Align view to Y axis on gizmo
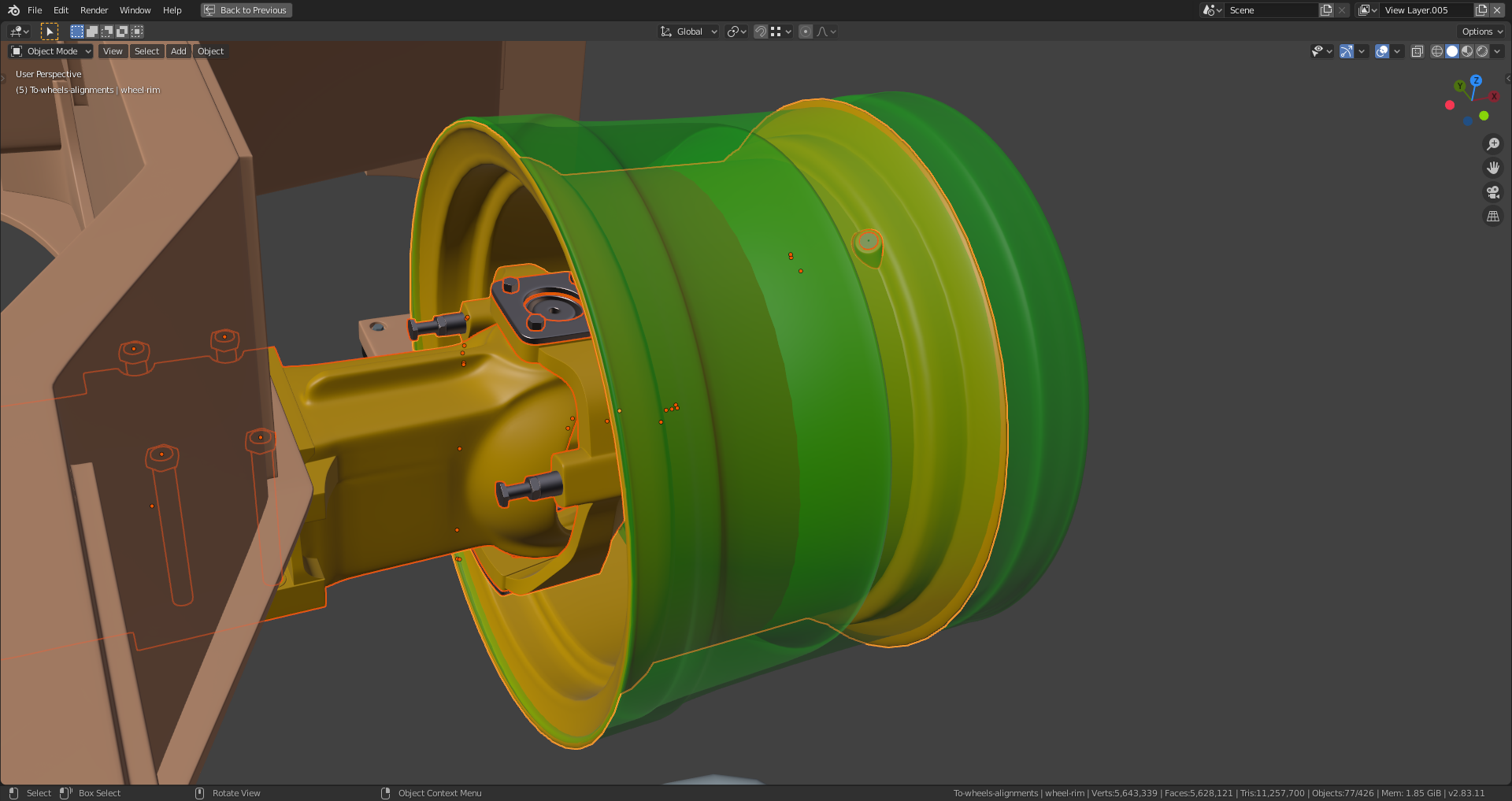The width and height of the screenshot is (1512, 801). [x=1460, y=86]
